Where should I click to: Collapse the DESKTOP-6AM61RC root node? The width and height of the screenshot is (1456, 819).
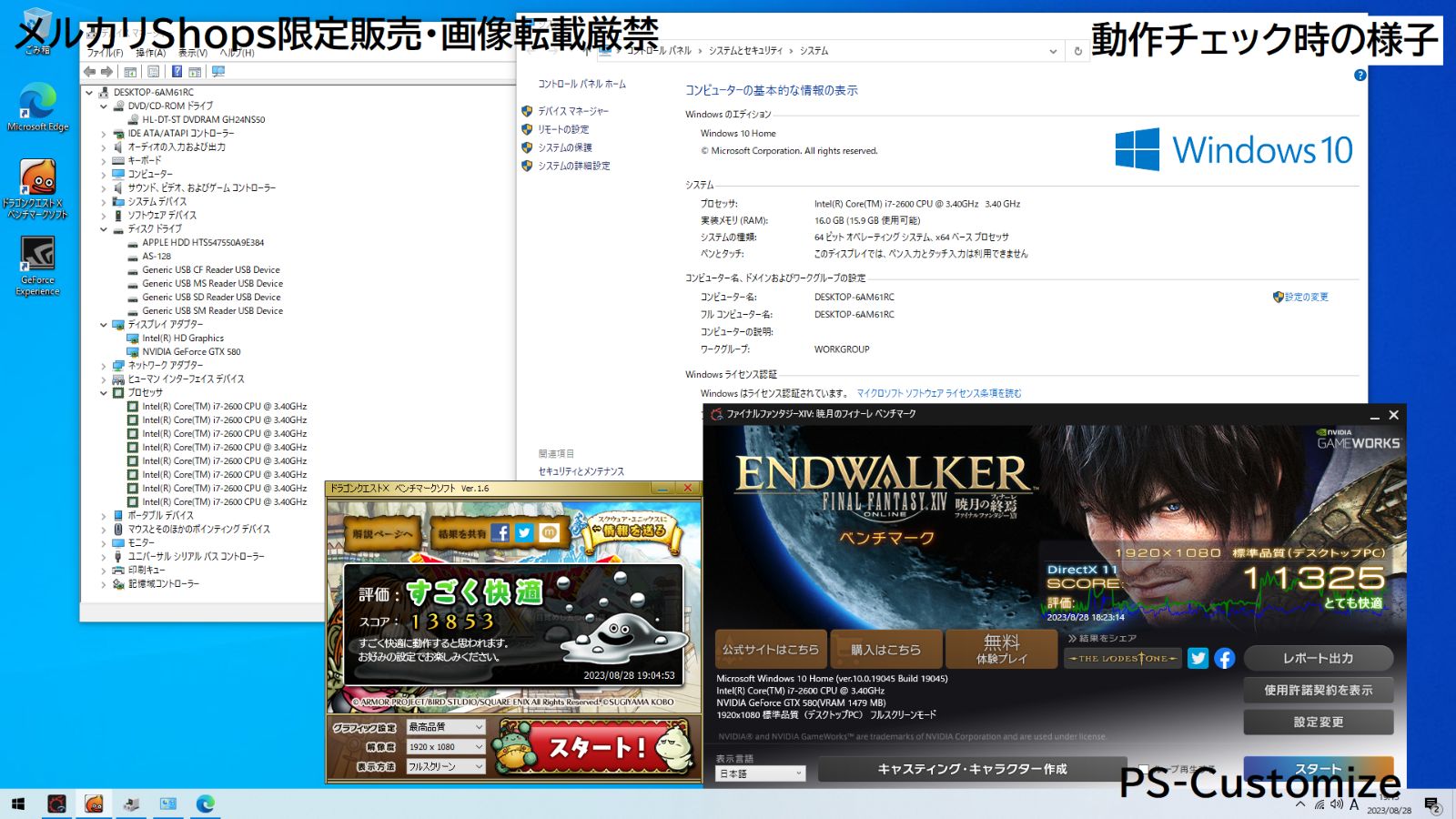(x=89, y=92)
